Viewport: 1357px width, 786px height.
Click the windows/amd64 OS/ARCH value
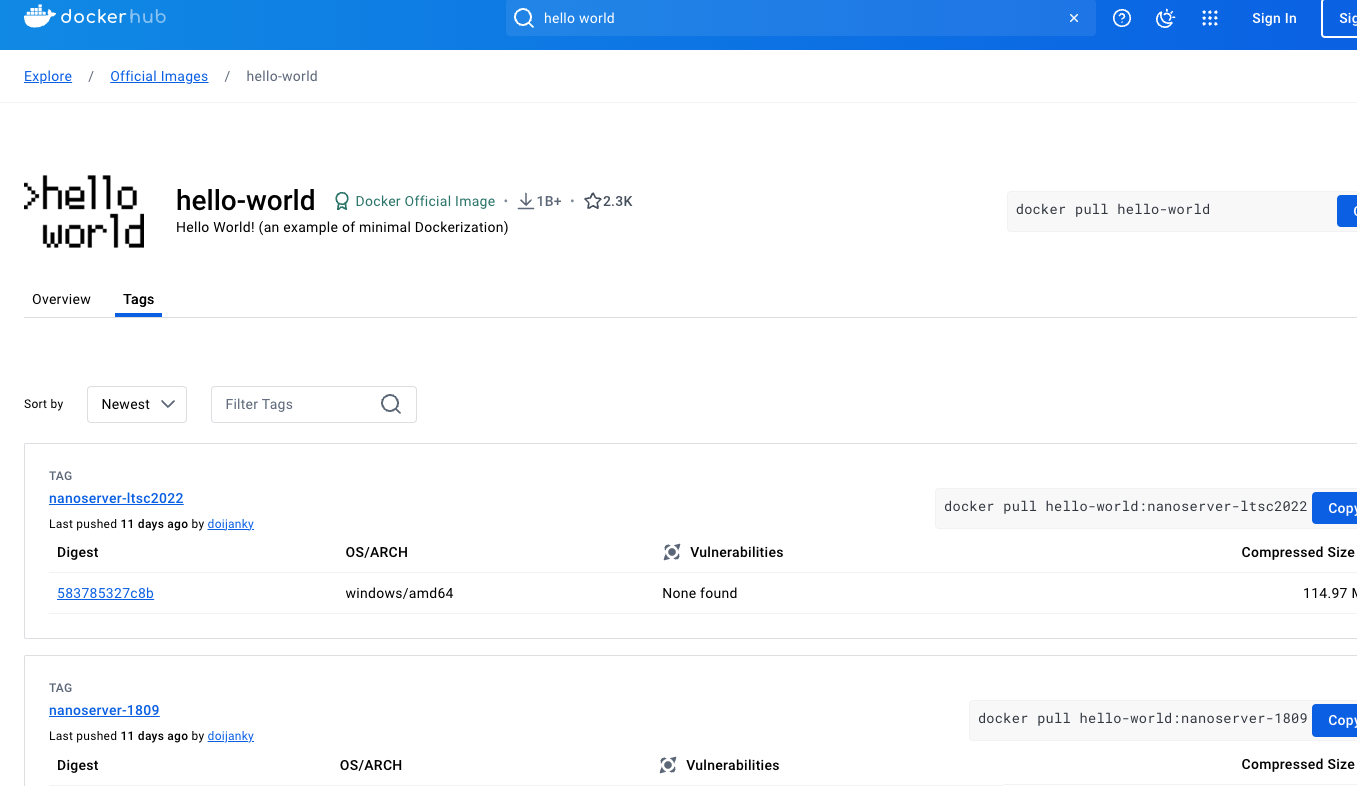point(399,593)
